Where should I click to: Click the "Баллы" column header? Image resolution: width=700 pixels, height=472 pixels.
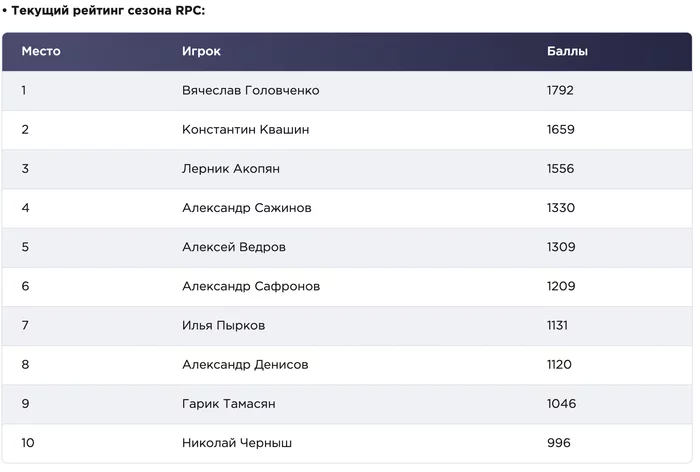coord(567,52)
